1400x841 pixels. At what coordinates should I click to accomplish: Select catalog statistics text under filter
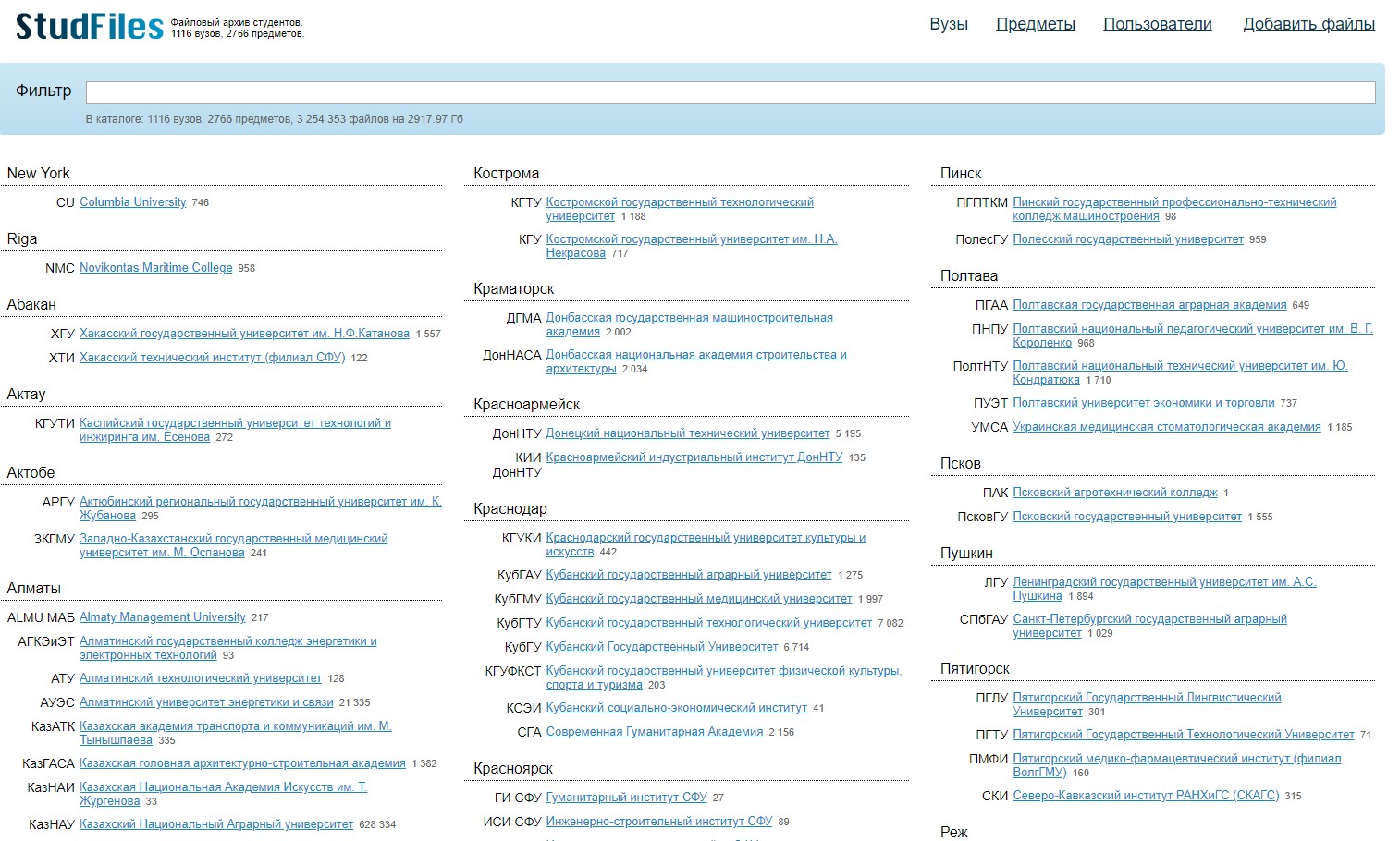[x=275, y=119]
